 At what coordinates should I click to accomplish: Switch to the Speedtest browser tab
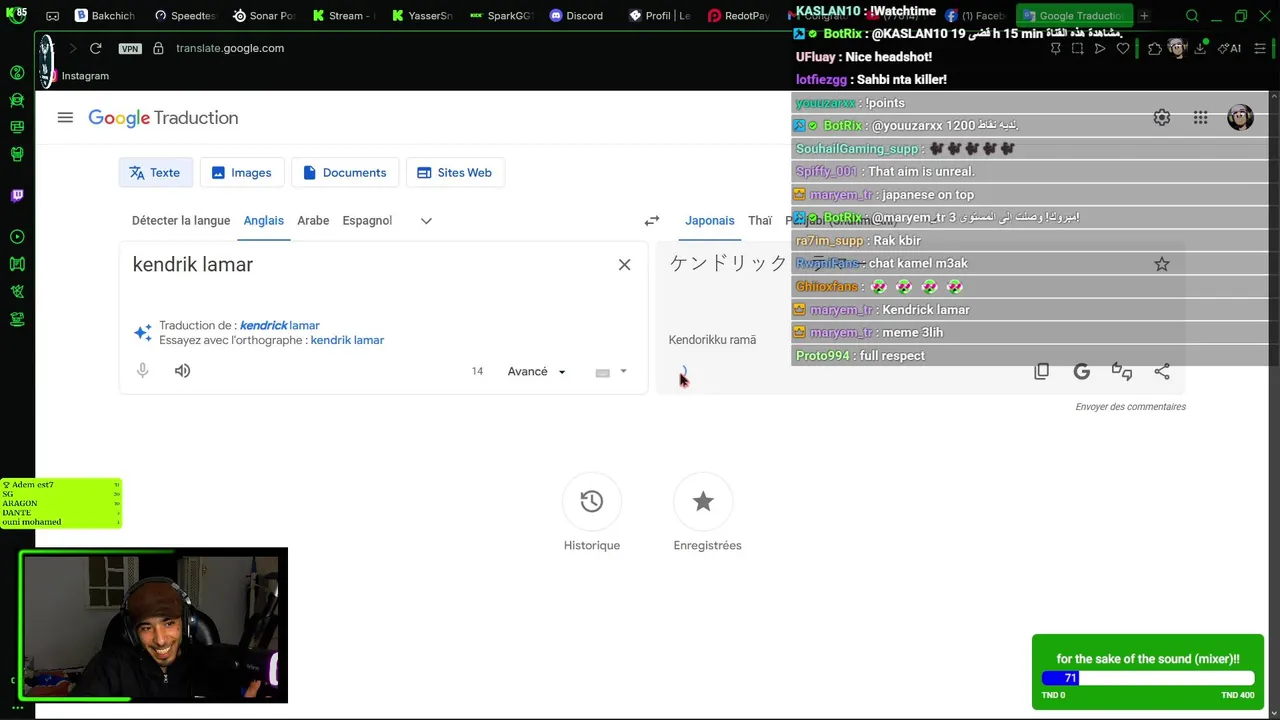(185, 16)
